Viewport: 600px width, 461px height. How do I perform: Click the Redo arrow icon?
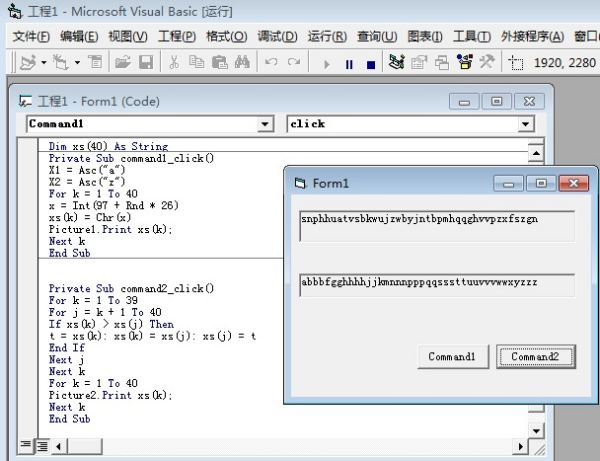294,62
